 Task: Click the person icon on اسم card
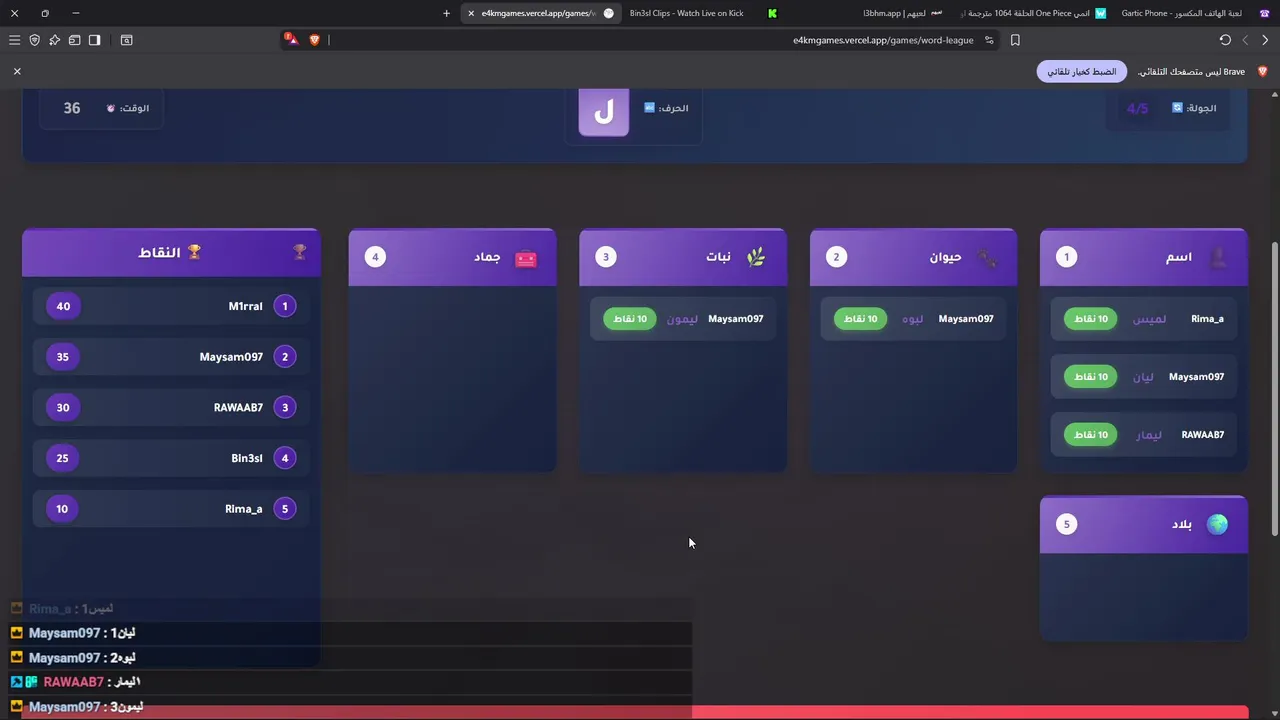1218,257
